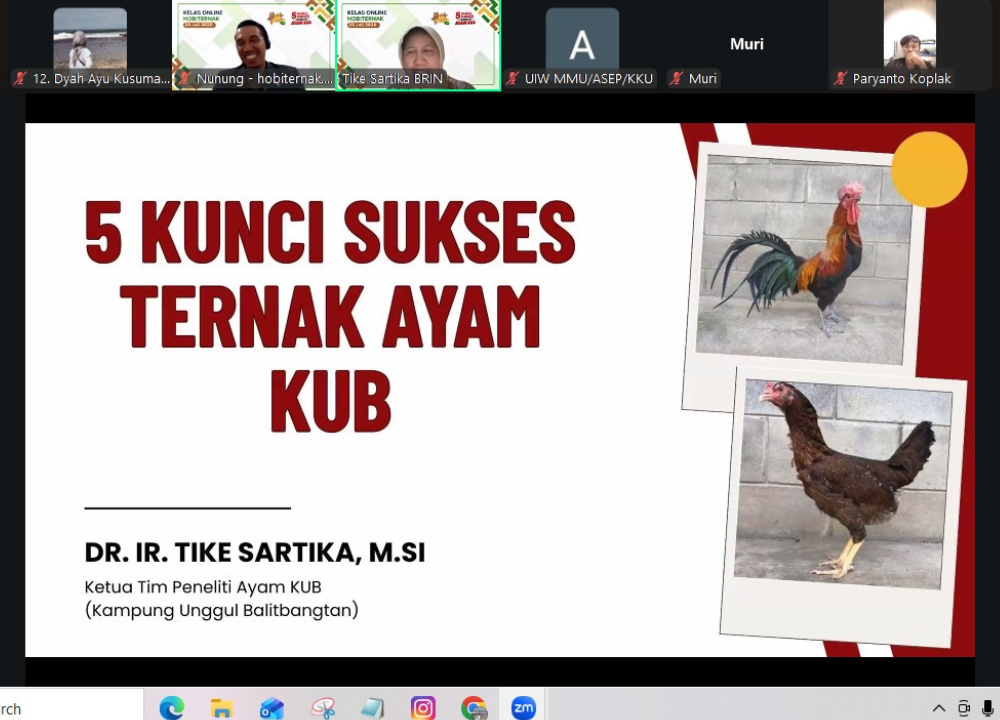The height and width of the screenshot is (720, 1000).
Task: Open Instagram from the taskbar
Action: click(x=423, y=708)
